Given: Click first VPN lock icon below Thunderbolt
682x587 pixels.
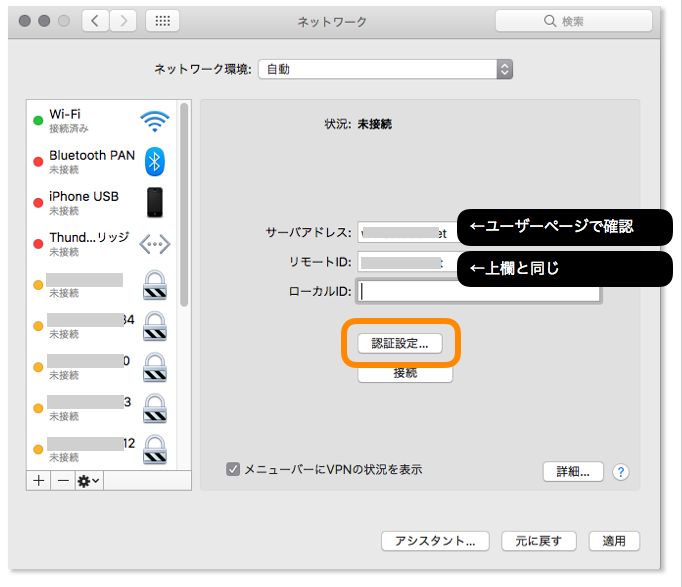Looking at the screenshot, I should pos(155,285).
